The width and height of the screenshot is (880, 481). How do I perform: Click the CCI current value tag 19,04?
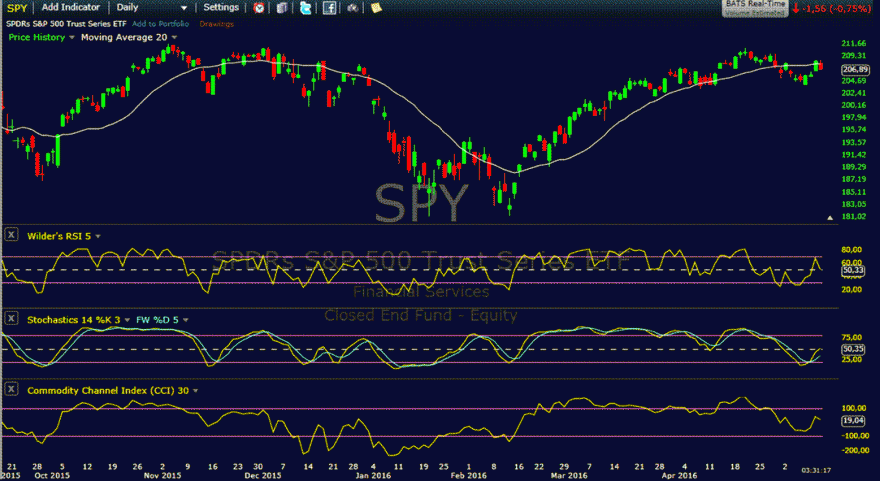(854, 420)
